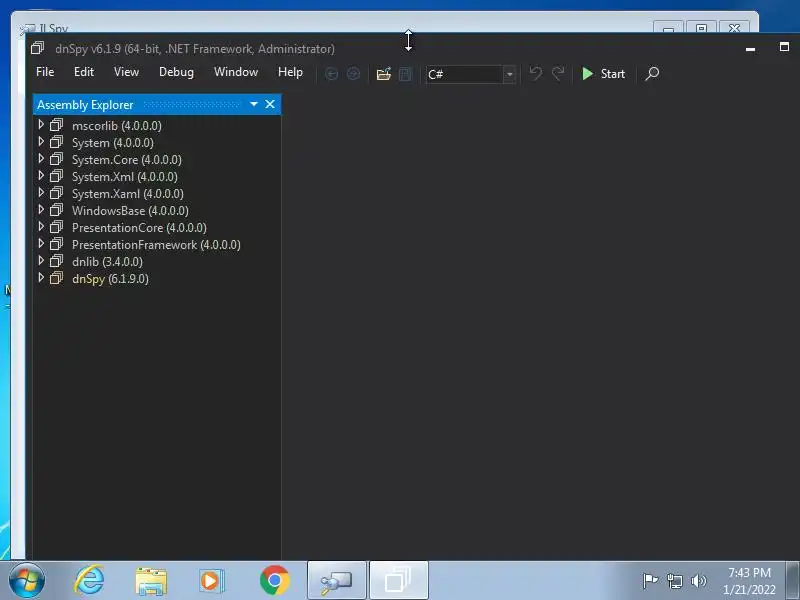
Task: Click the mscorlib assembly icon
Action: [x=56, y=125]
